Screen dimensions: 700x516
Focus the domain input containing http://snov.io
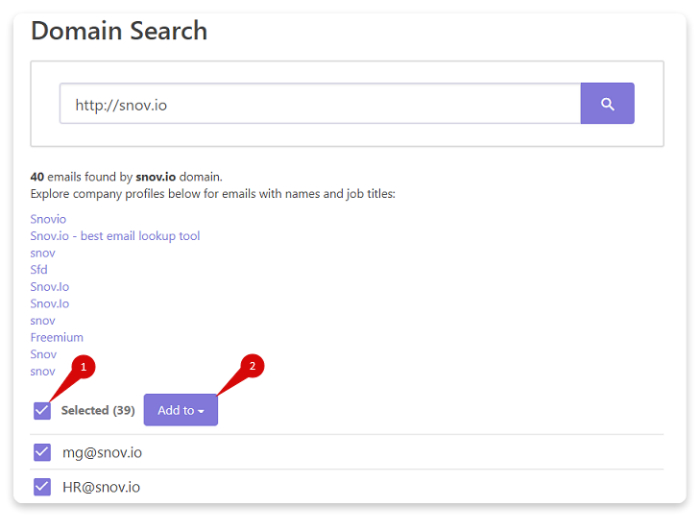[x=320, y=103]
